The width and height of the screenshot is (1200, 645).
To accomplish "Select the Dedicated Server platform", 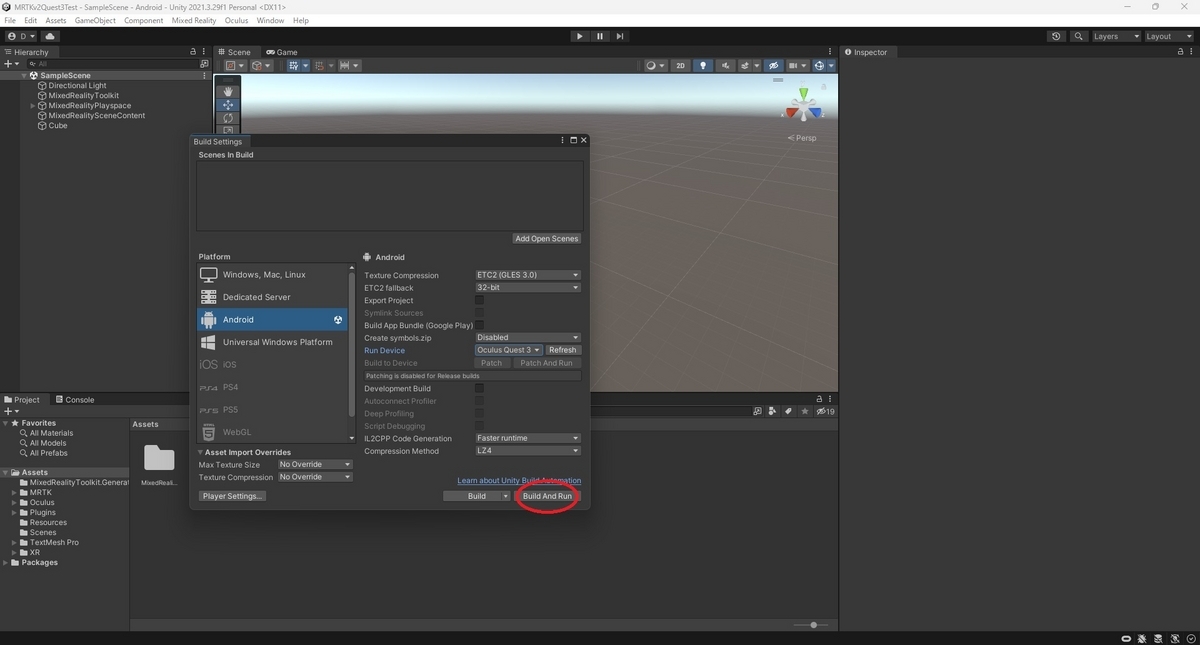I will 272,297.
